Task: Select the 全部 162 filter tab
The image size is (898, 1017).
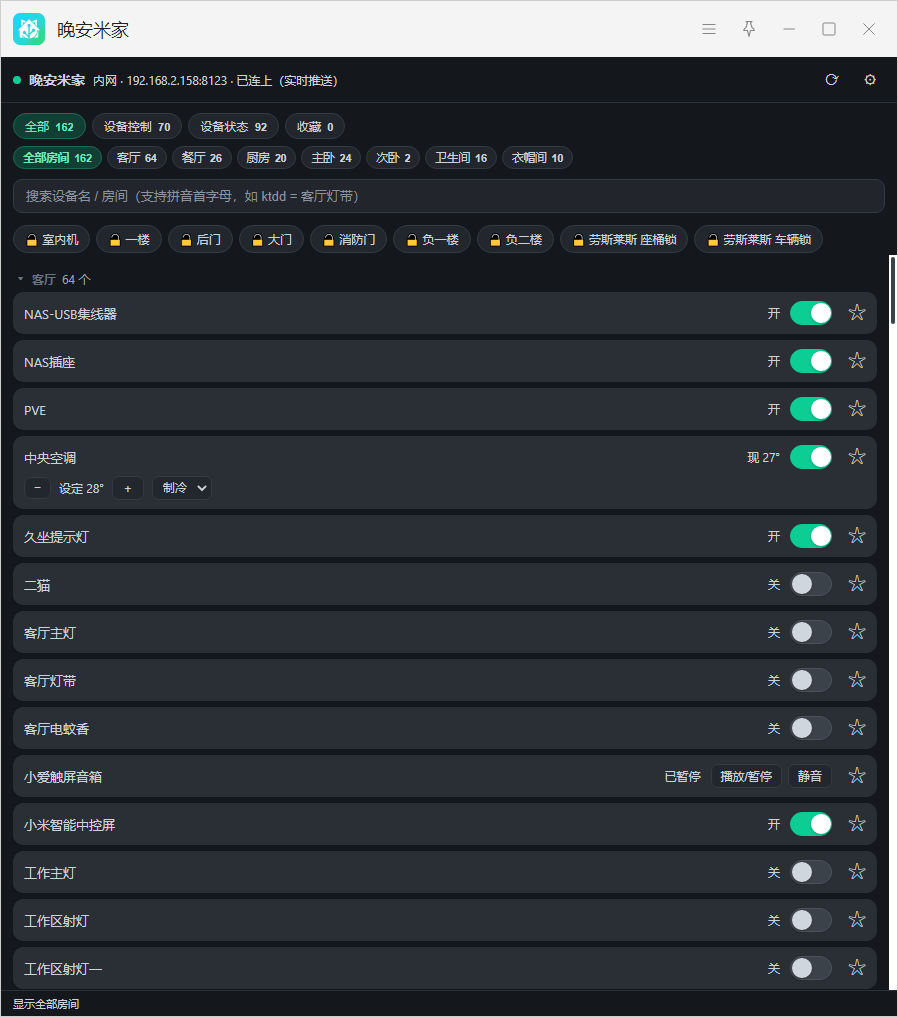Action: point(49,126)
